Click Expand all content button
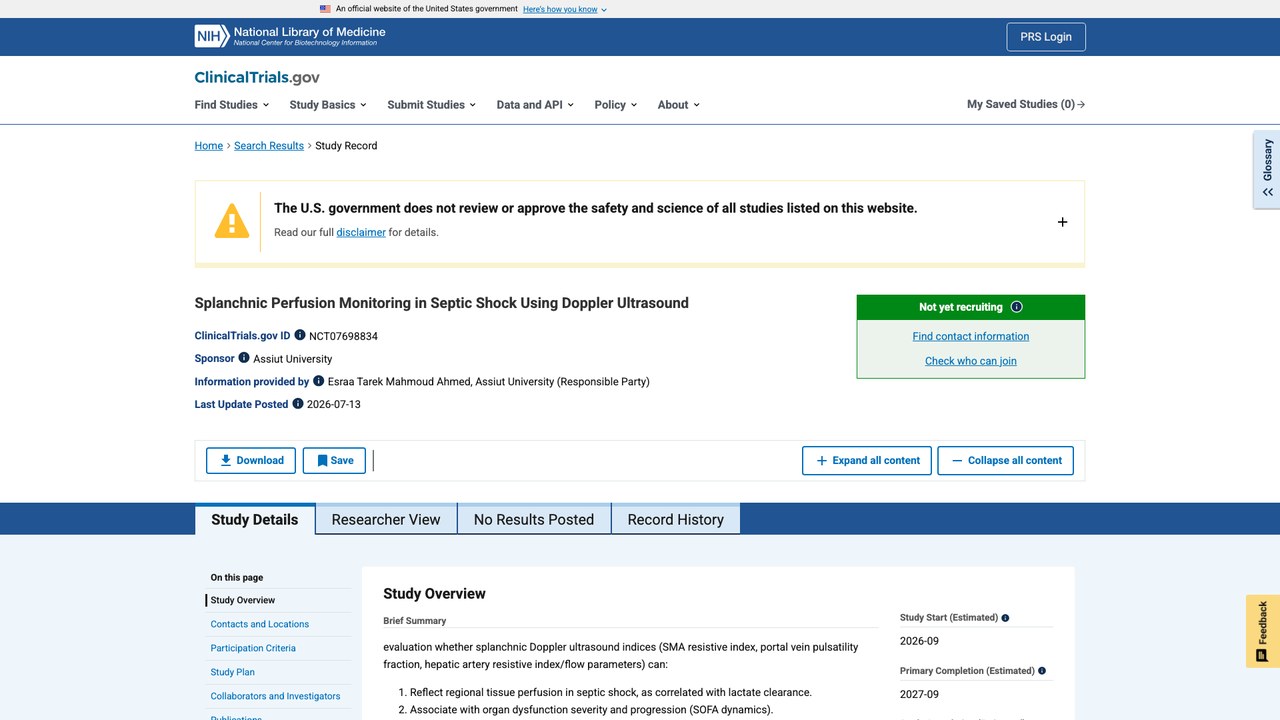 [x=867, y=460]
